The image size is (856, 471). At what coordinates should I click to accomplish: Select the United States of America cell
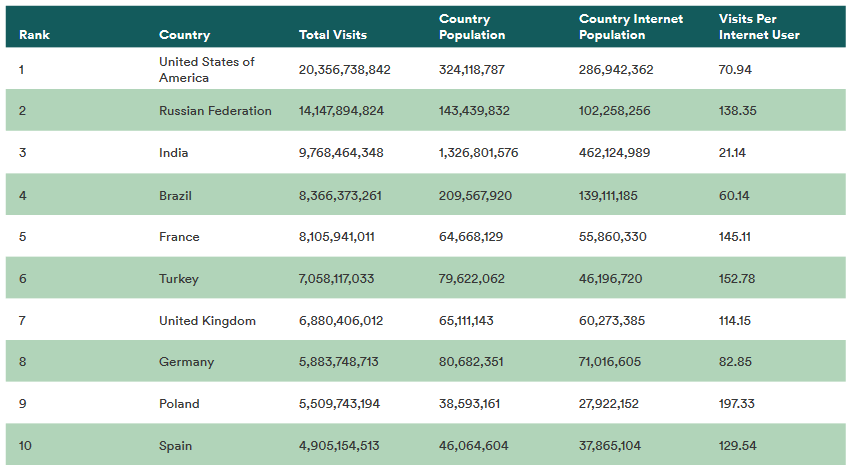pos(207,70)
